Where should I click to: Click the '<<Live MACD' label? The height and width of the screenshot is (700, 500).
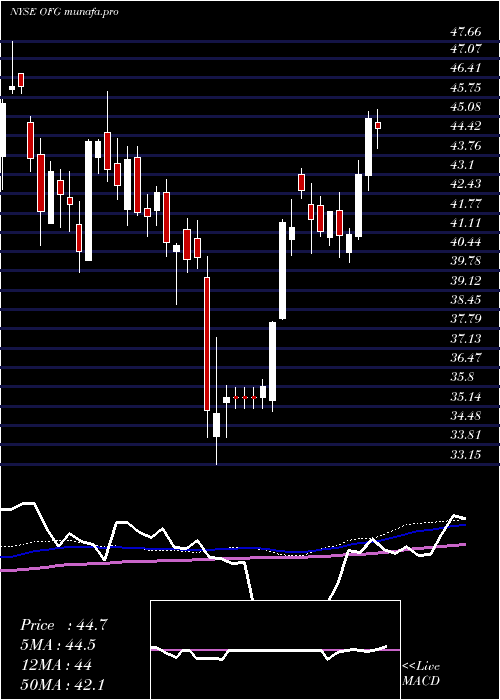tap(421, 673)
